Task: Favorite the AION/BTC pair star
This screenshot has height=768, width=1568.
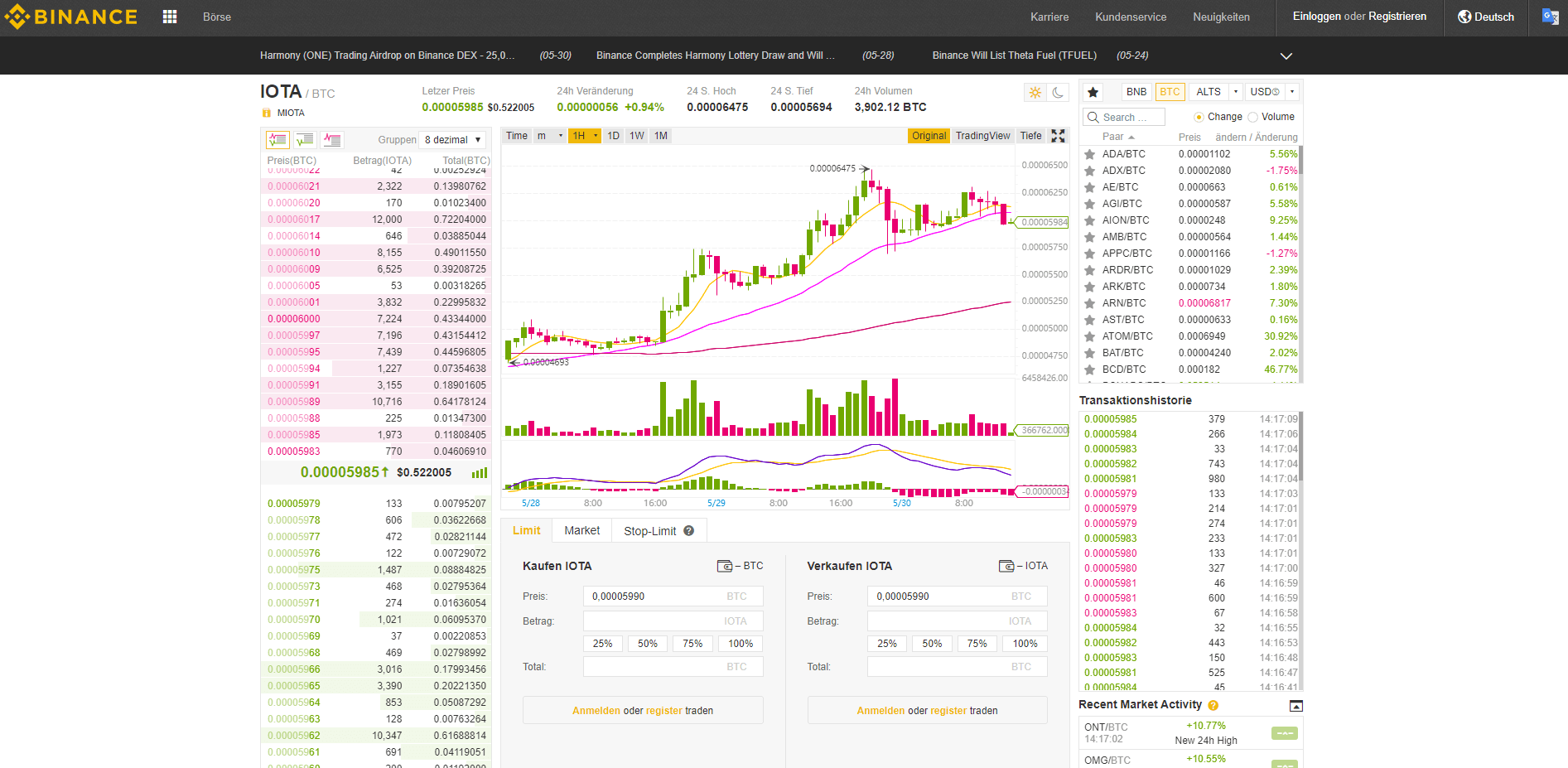Action: pyautogui.click(x=1090, y=220)
